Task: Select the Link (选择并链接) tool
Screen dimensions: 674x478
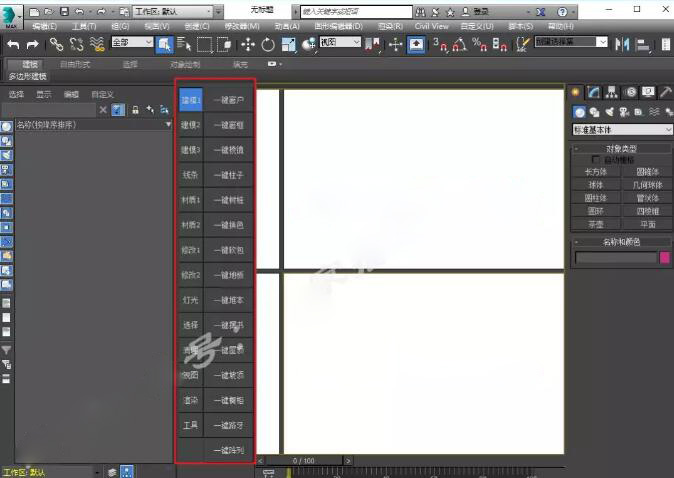Action: [x=56, y=44]
